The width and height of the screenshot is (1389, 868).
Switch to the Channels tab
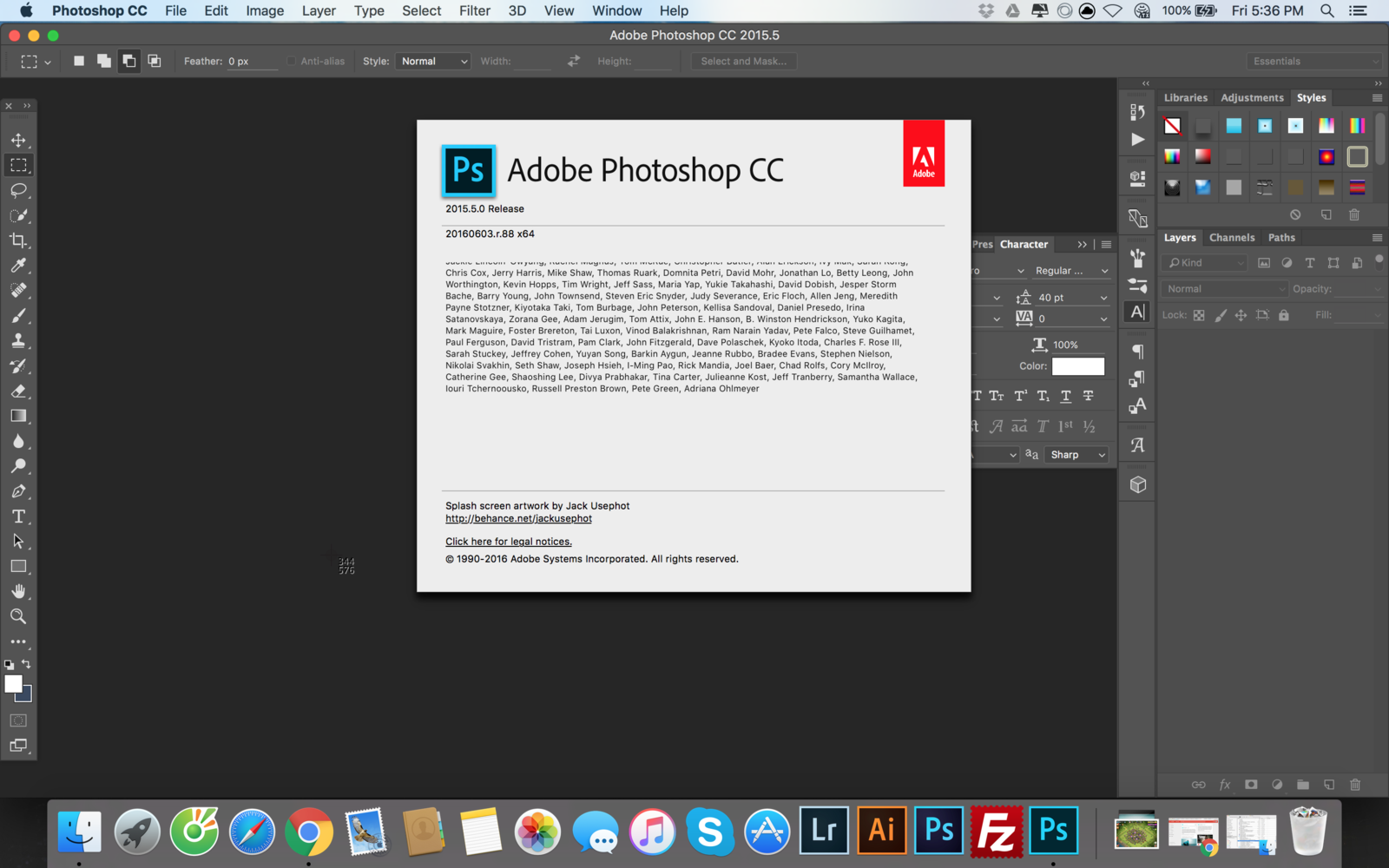click(x=1232, y=238)
